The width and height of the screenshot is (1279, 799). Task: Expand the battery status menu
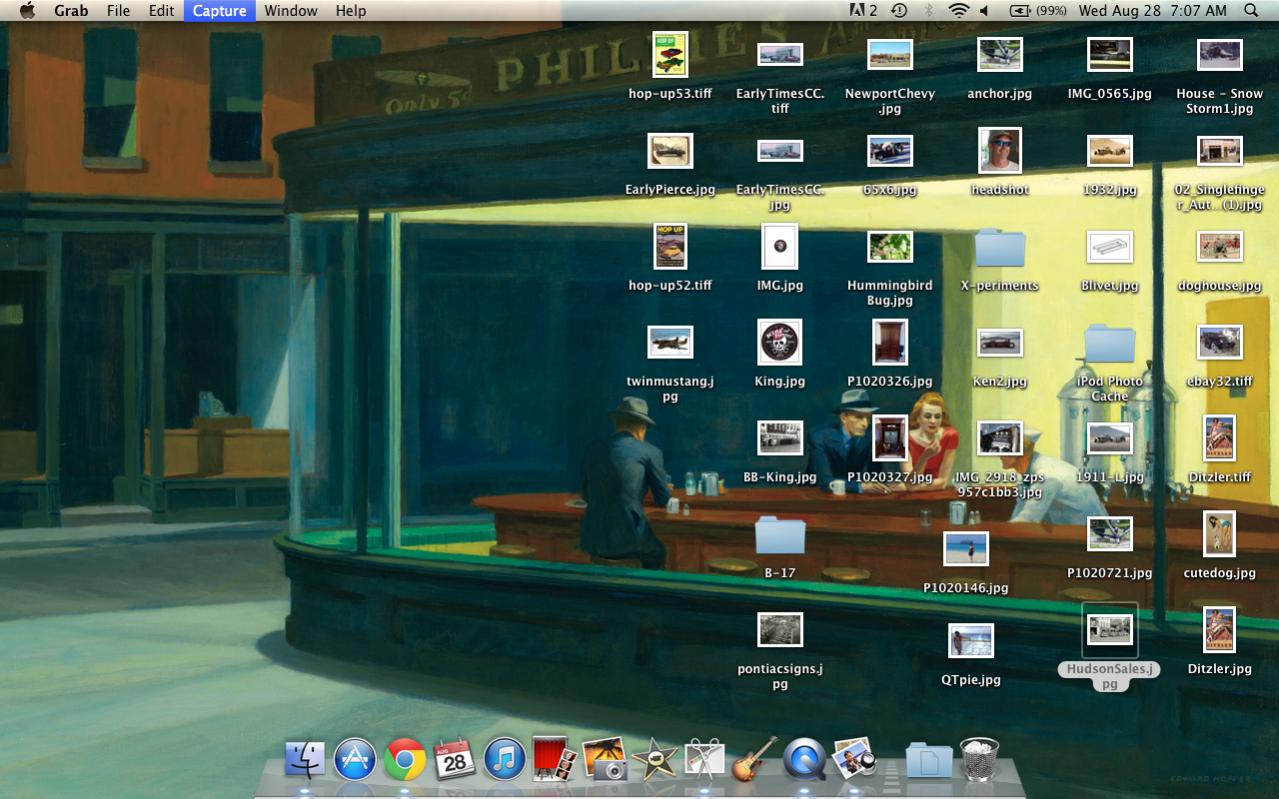[x=1037, y=11]
